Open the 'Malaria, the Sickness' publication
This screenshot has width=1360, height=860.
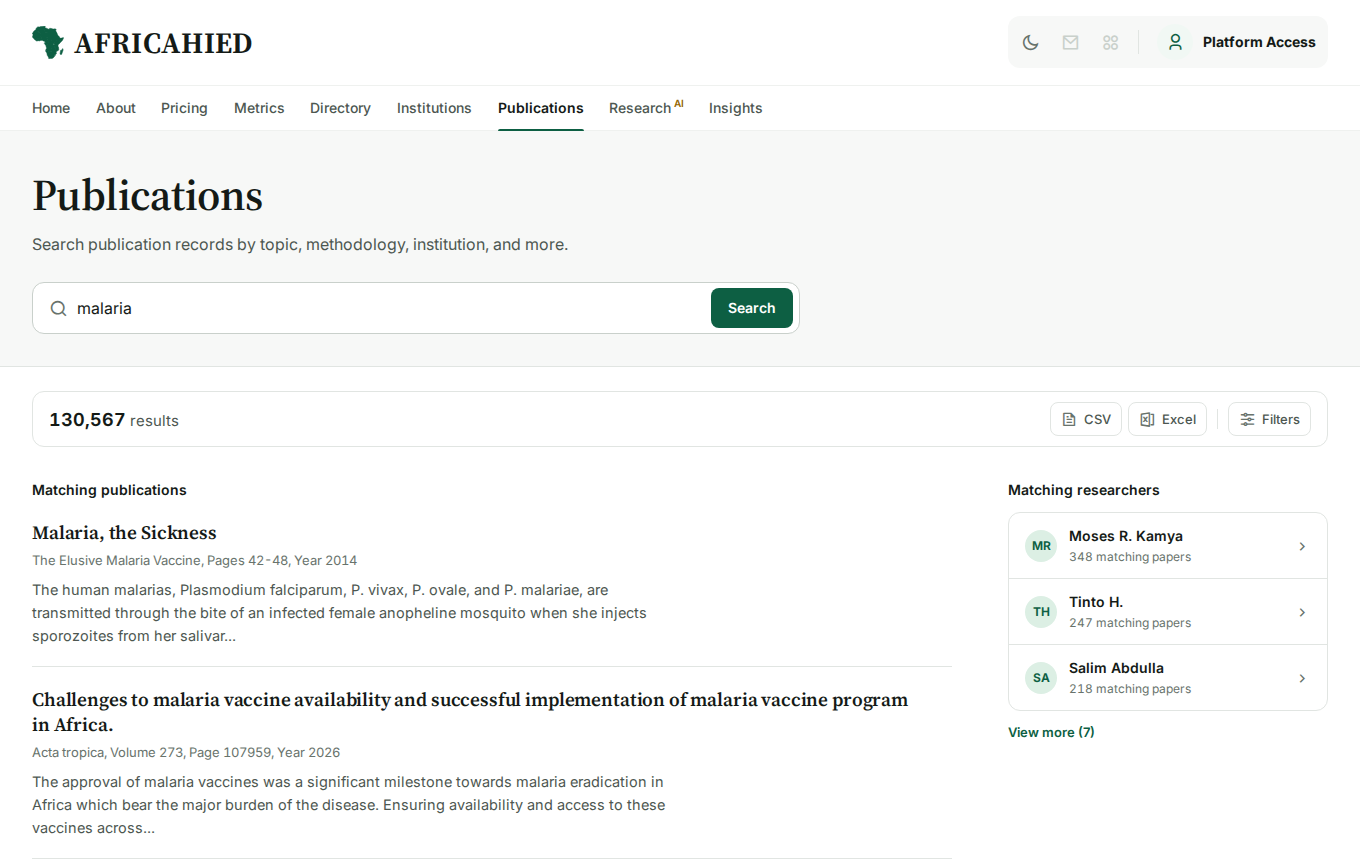[124, 532]
